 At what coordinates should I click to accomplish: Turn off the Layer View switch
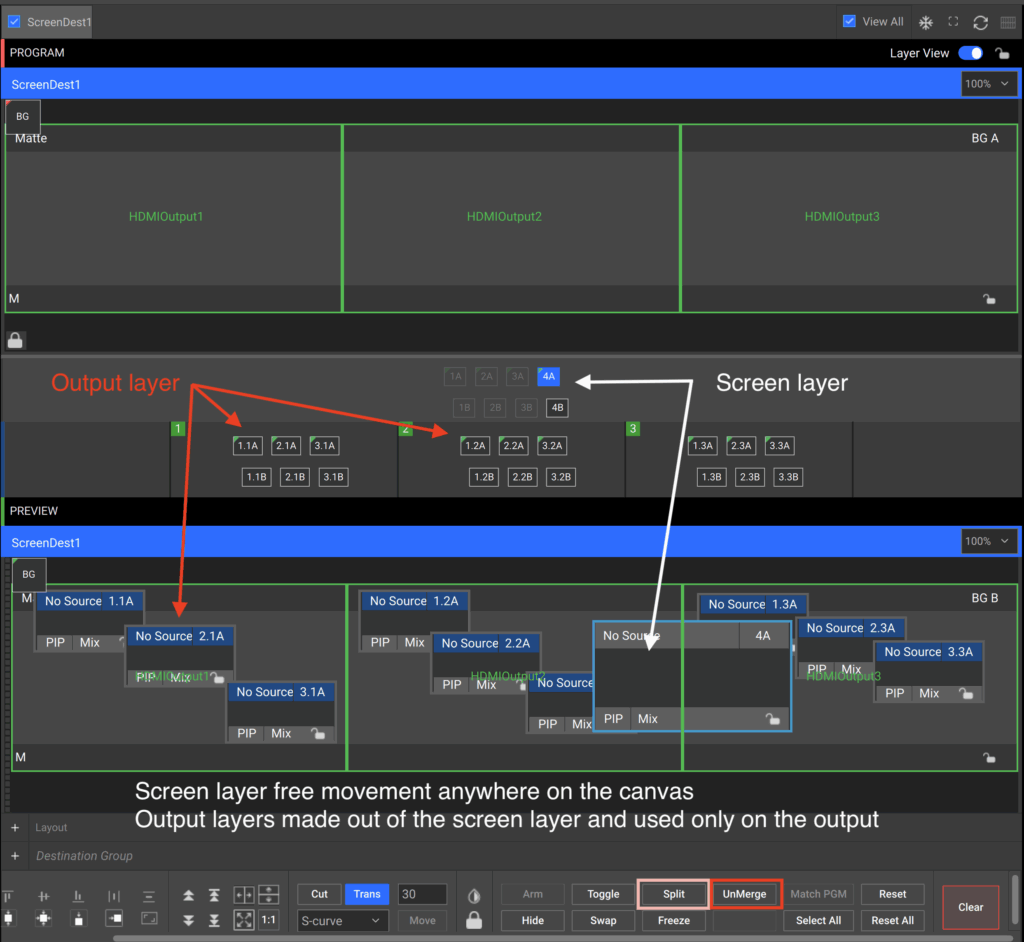(x=970, y=53)
